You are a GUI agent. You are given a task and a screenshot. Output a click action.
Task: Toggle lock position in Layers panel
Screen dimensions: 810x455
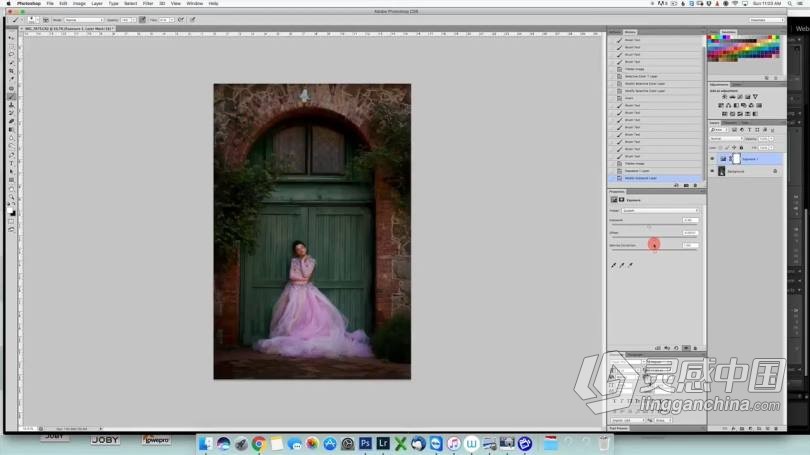(734, 148)
